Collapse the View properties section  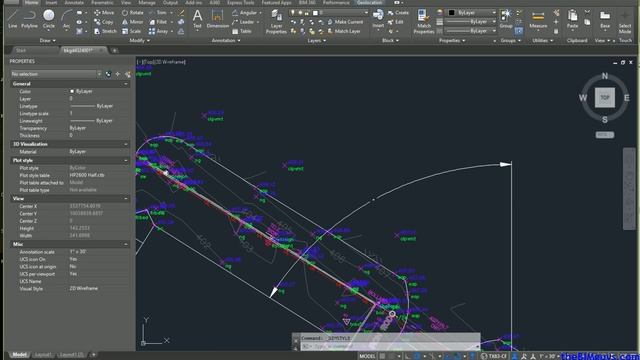pos(126,198)
